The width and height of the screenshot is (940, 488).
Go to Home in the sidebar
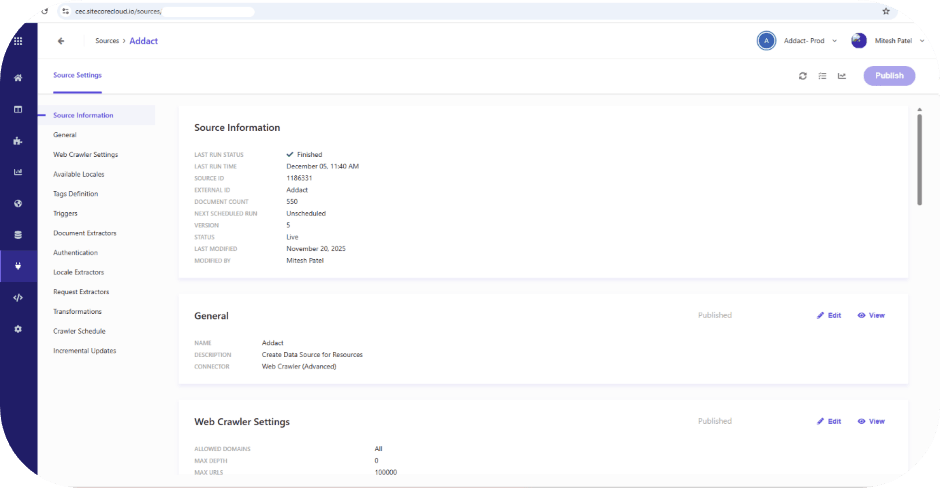tap(18, 77)
